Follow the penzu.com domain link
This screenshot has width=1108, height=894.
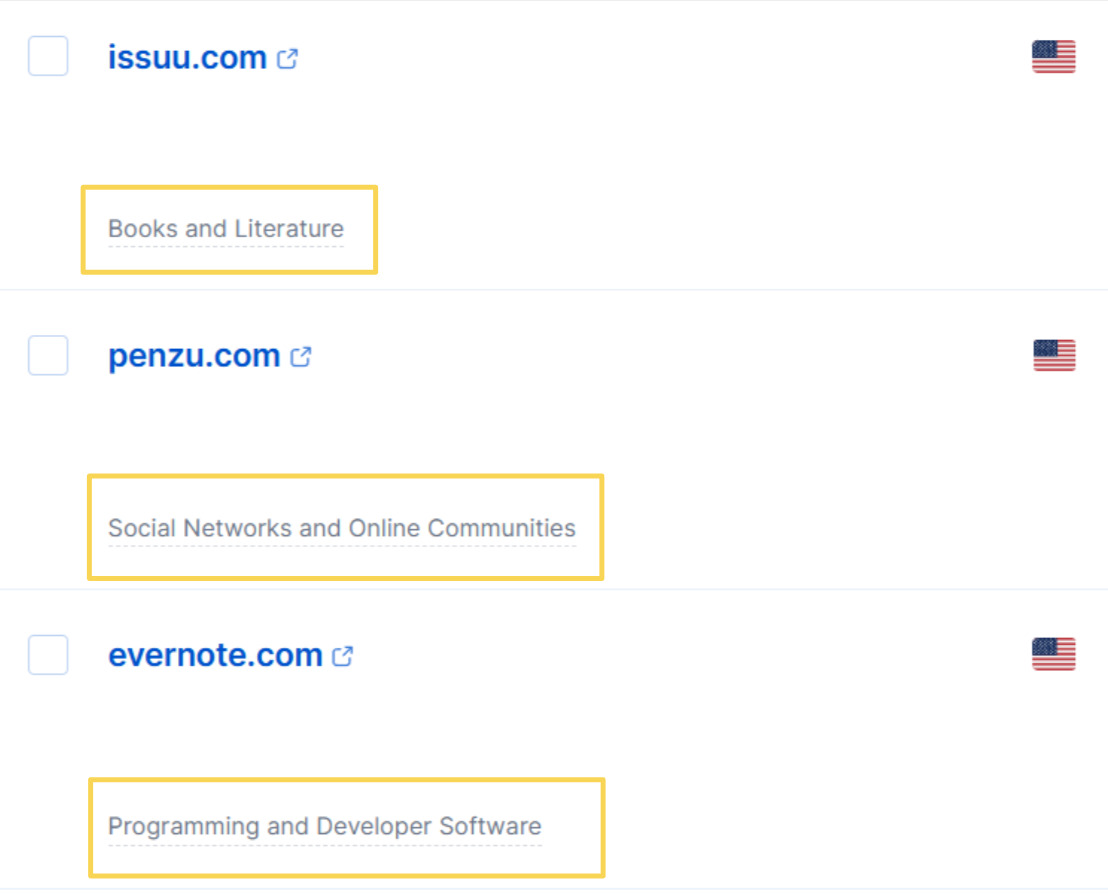coord(194,356)
